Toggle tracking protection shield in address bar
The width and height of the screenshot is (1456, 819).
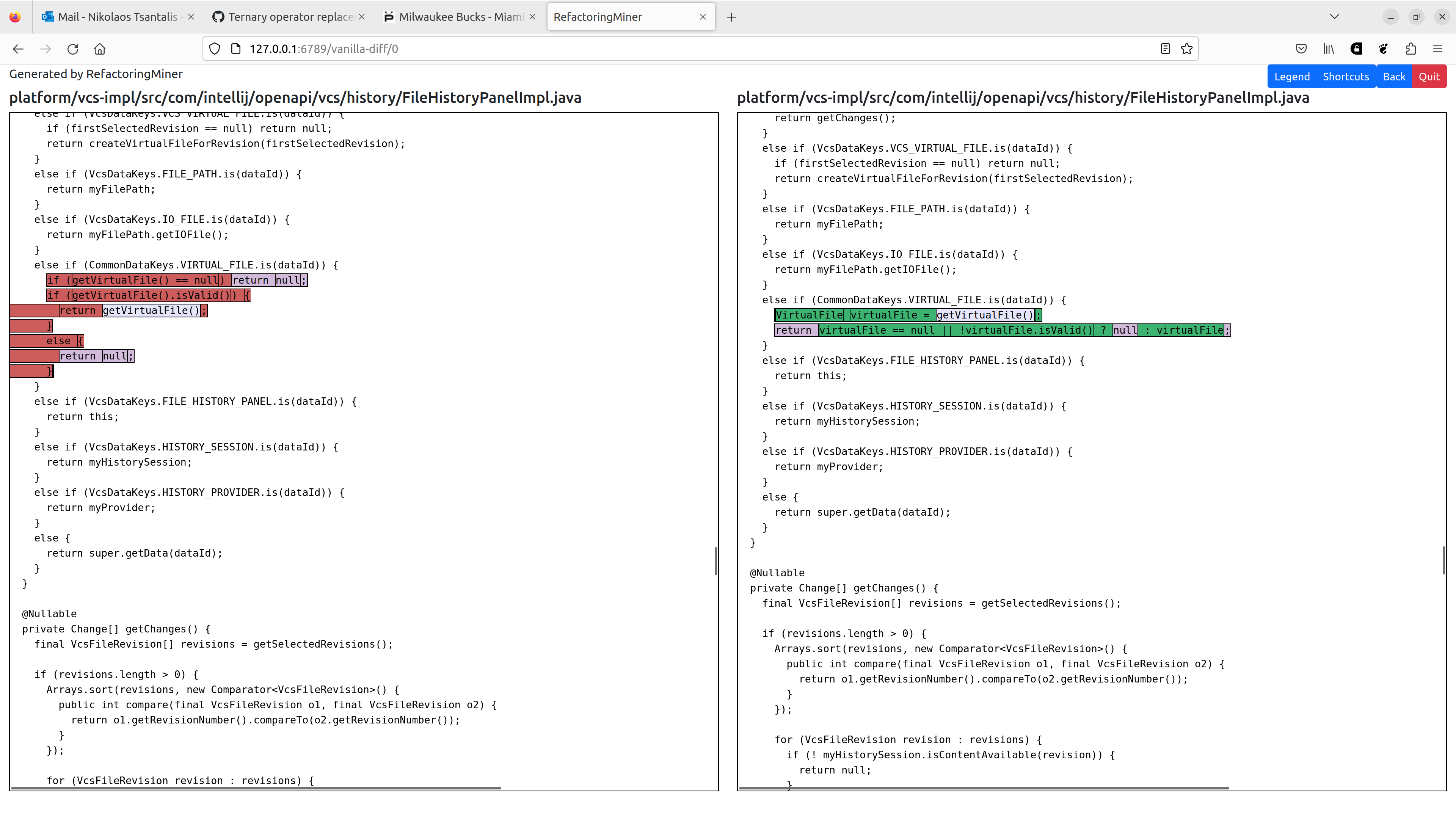(214, 49)
